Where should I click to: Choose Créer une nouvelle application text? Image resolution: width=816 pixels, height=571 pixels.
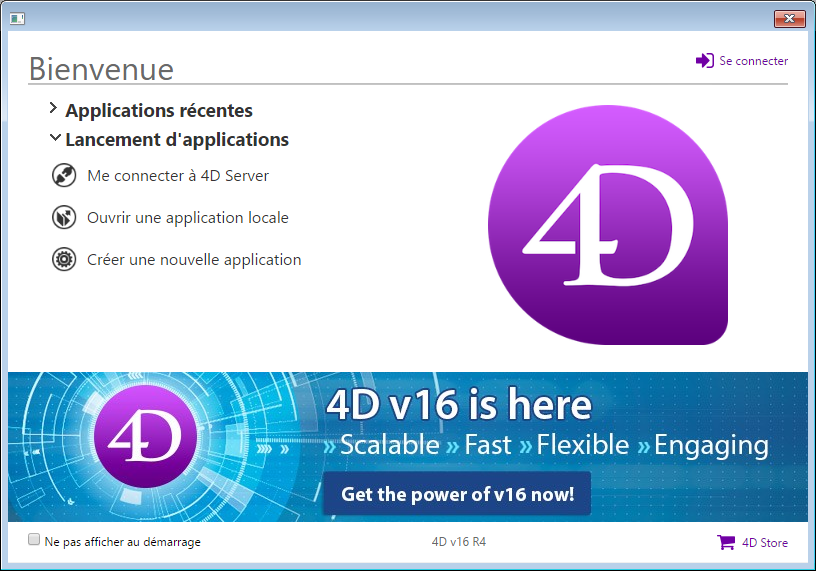click(194, 260)
